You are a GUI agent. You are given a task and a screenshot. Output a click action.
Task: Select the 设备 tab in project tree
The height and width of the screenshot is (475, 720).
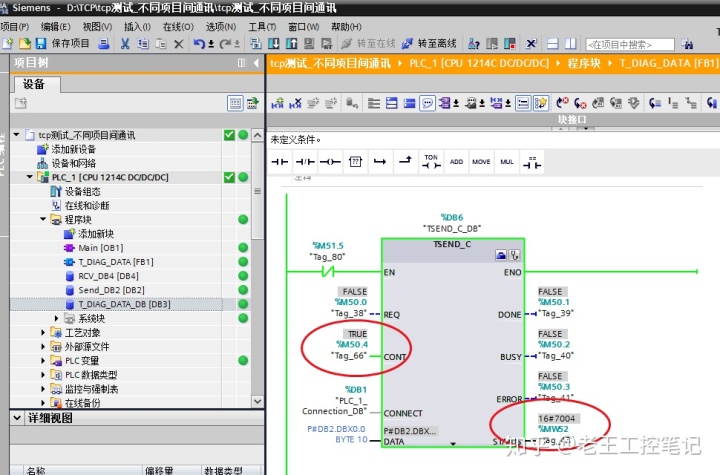coord(35,84)
